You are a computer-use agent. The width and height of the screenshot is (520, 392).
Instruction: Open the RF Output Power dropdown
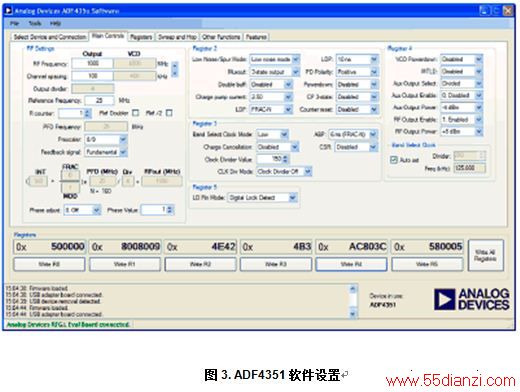pyautogui.click(x=479, y=132)
